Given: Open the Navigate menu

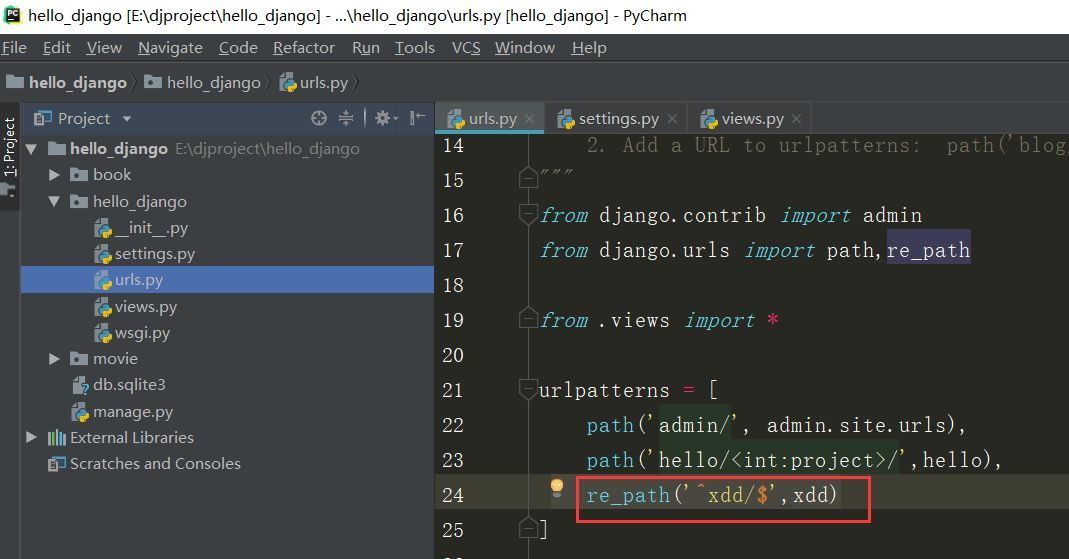Looking at the screenshot, I should coord(170,48).
